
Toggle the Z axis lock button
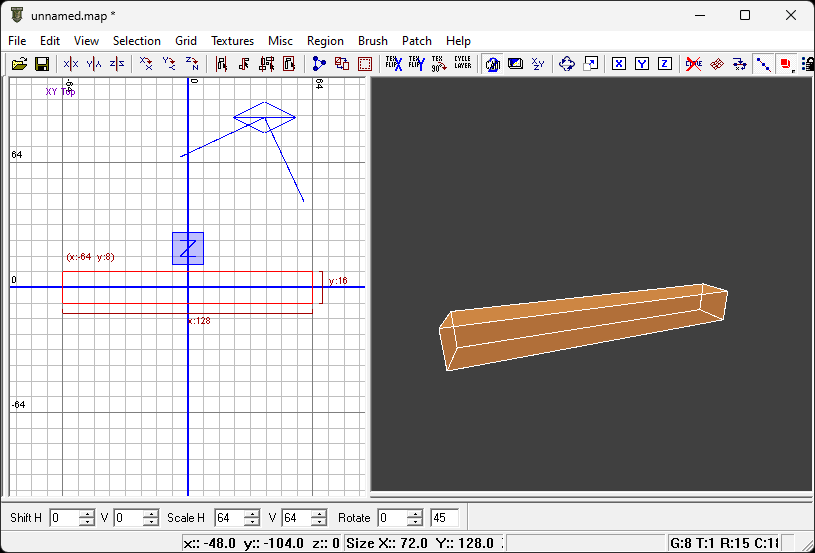(x=665, y=64)
